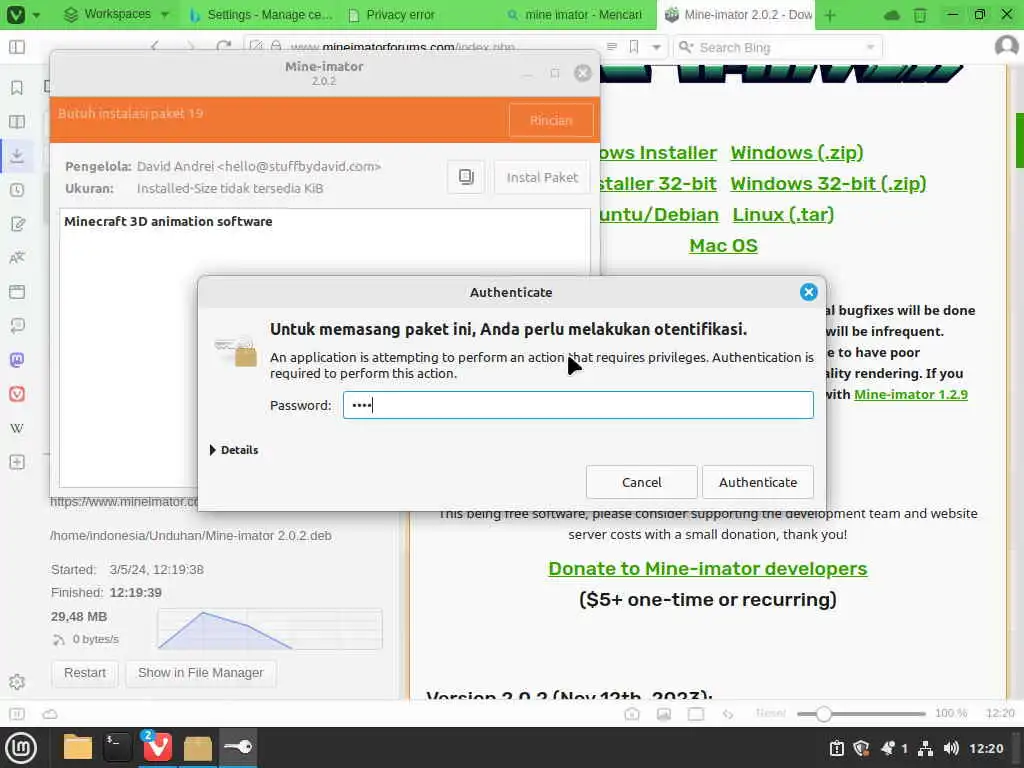Open the volume control in system tray

pos(951,748)
